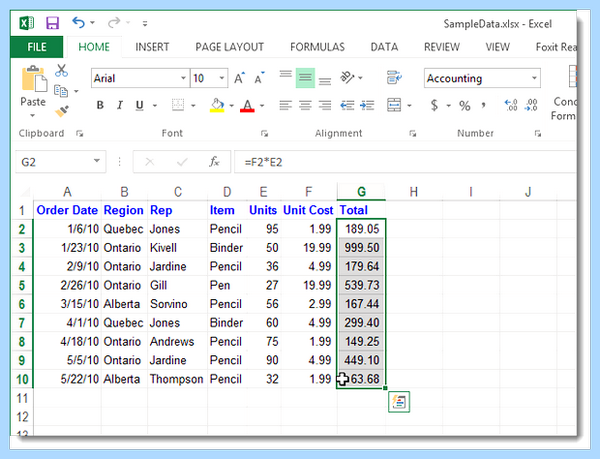This screenshot has height=459, width=600.
Task: Click the Undo arrow icon
Action: click(x=78, y=23)
